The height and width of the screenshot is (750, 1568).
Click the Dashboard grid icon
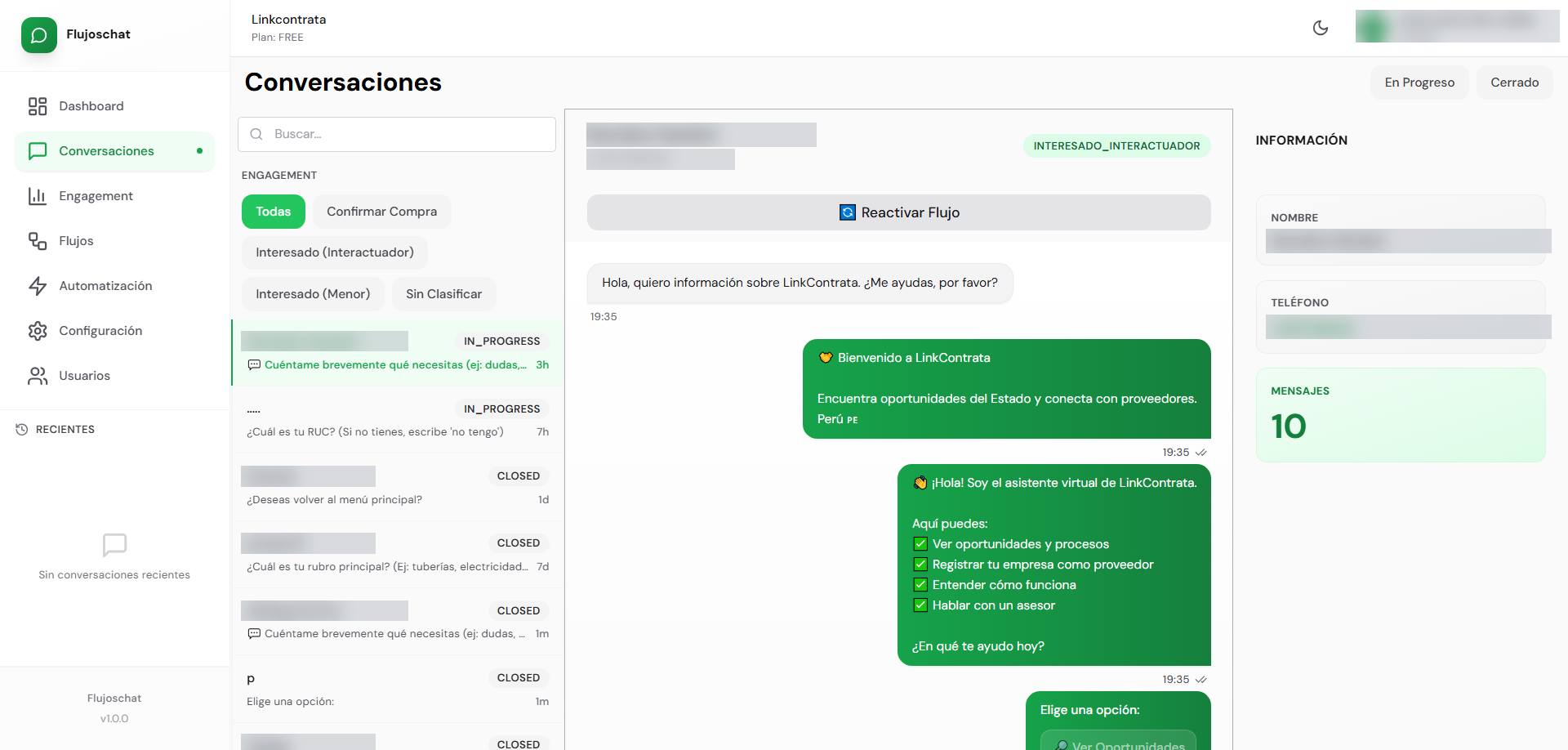click(x=38, y=106)
